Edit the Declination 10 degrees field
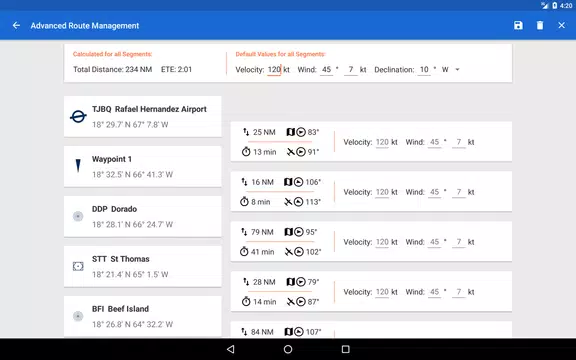Viewport: 576px width, 360px height. click(424, 69)
